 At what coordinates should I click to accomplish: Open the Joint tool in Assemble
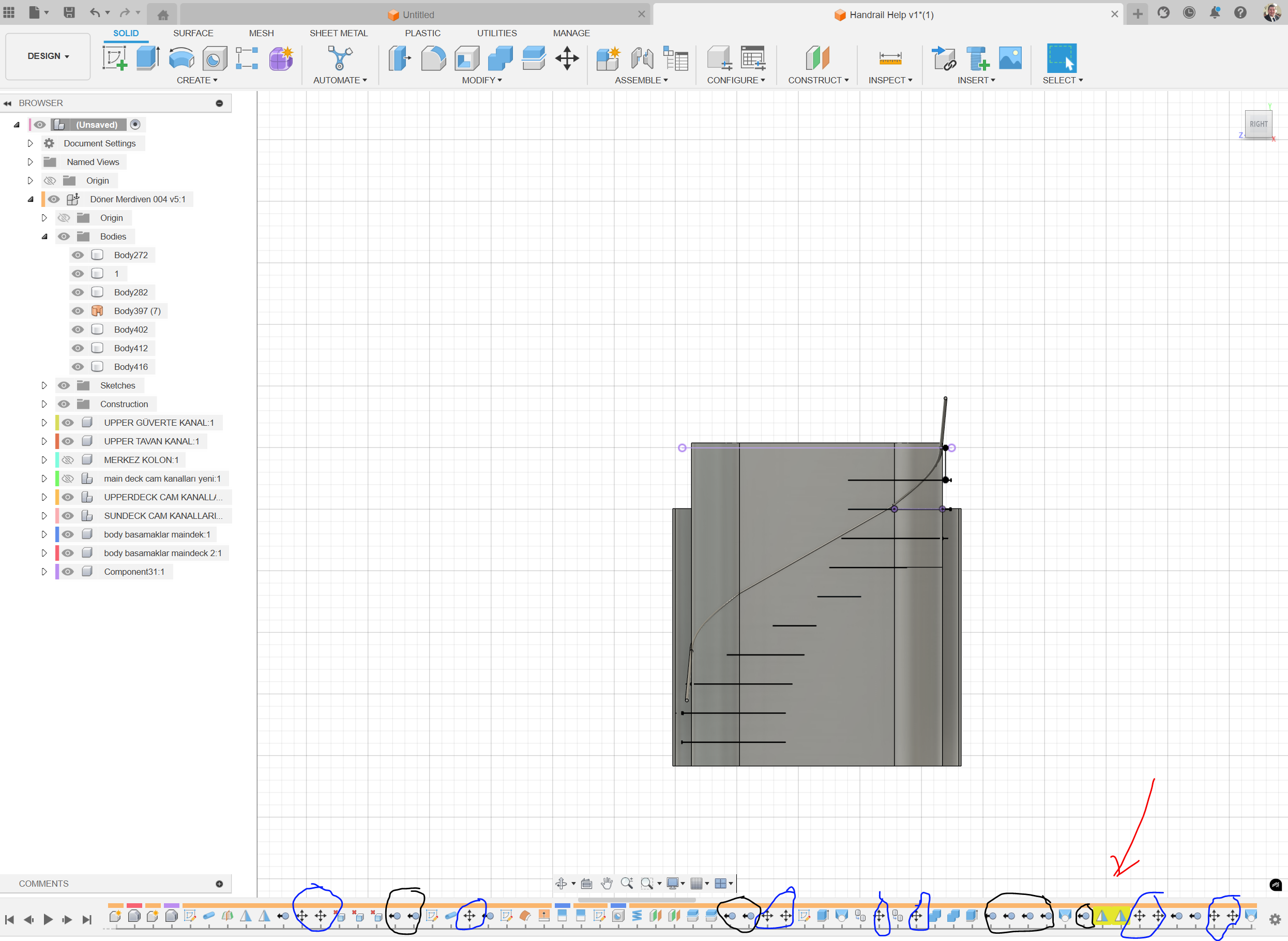tap(642, 58)
